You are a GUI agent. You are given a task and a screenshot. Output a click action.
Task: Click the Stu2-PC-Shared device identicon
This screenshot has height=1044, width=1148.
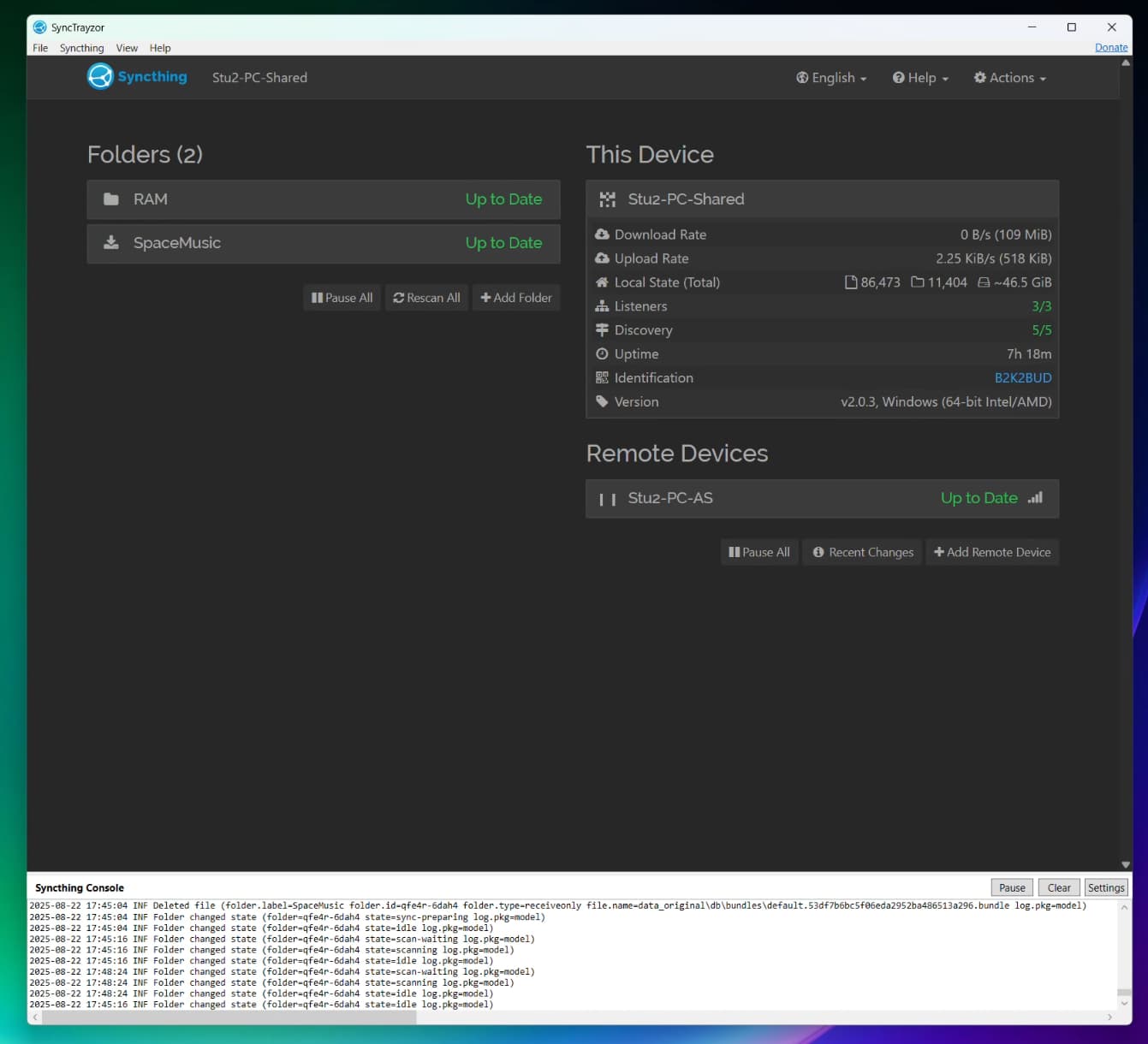pyautogui.click(x=608, y=199)
